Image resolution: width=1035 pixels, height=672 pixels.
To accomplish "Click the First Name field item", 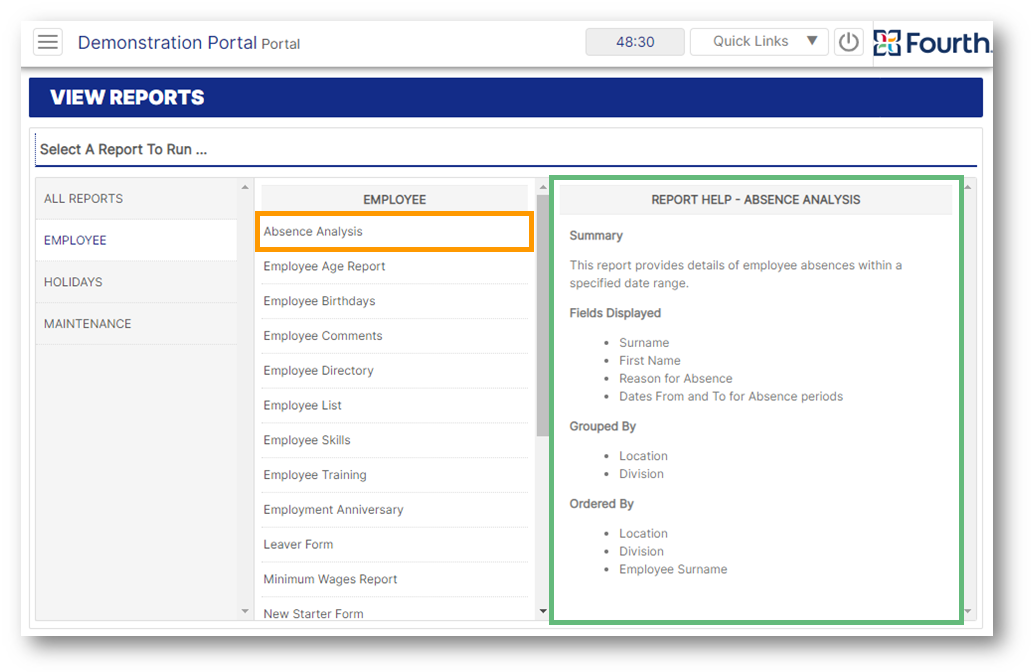I will 650,361.
